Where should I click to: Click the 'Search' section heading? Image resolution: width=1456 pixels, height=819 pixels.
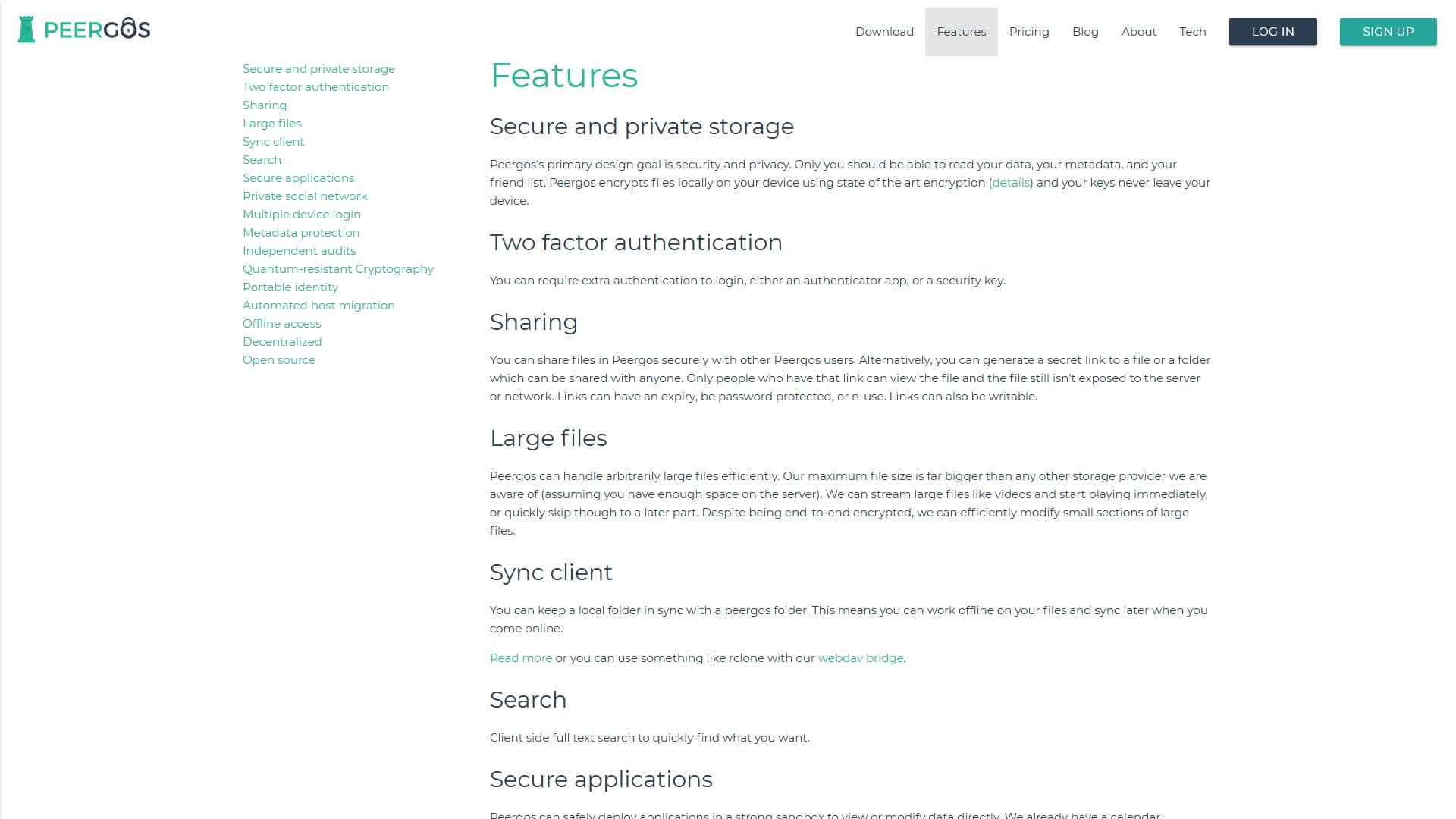[528, 700]
